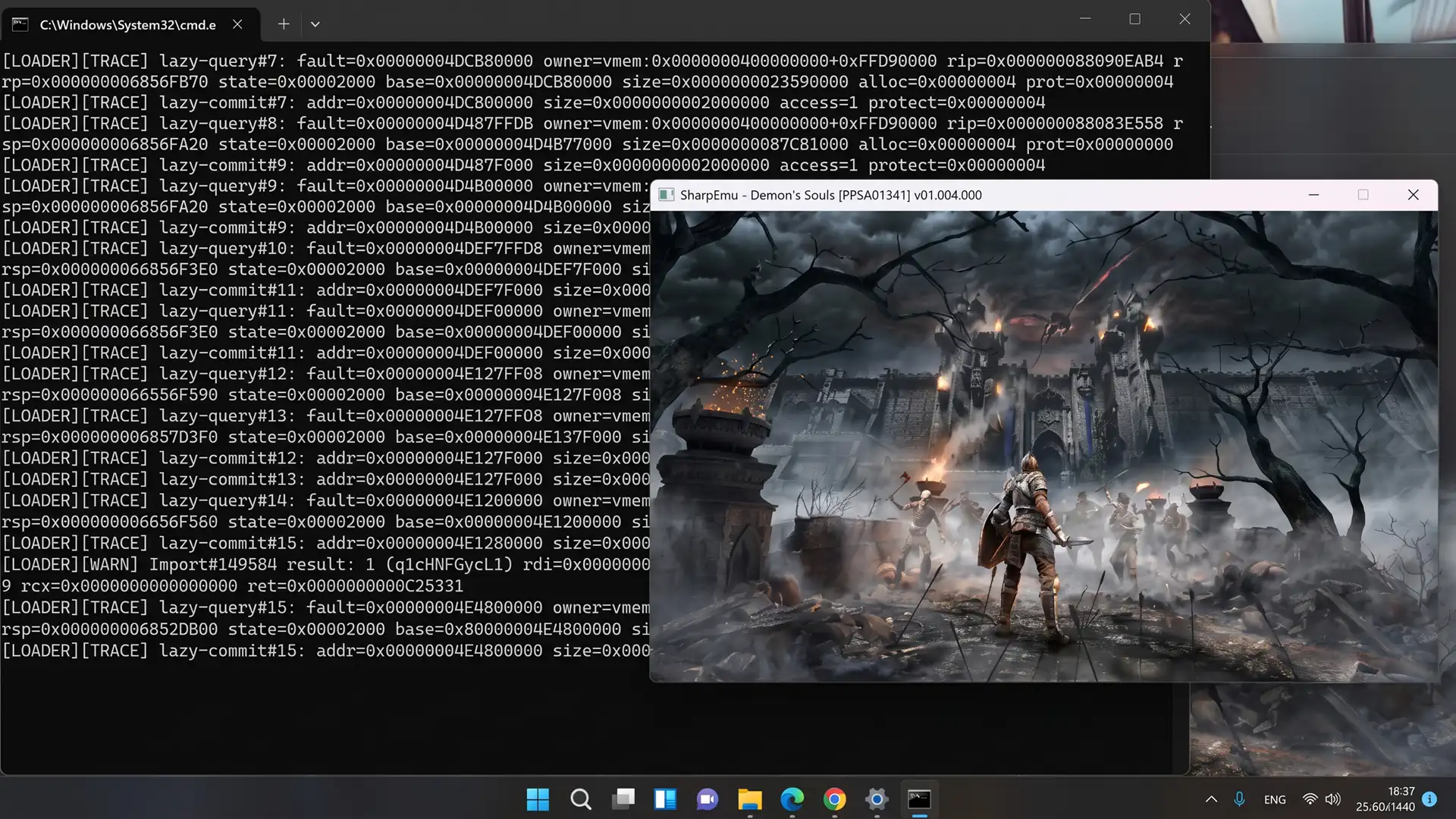This screenshot has height=819, width=1456.
Task: Open the Windows Start menu
Action: (538, 799)
